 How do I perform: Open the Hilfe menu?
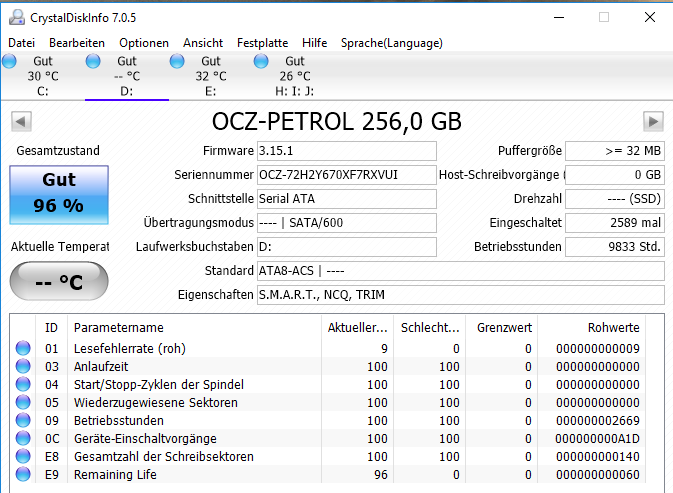coord(314,43)
